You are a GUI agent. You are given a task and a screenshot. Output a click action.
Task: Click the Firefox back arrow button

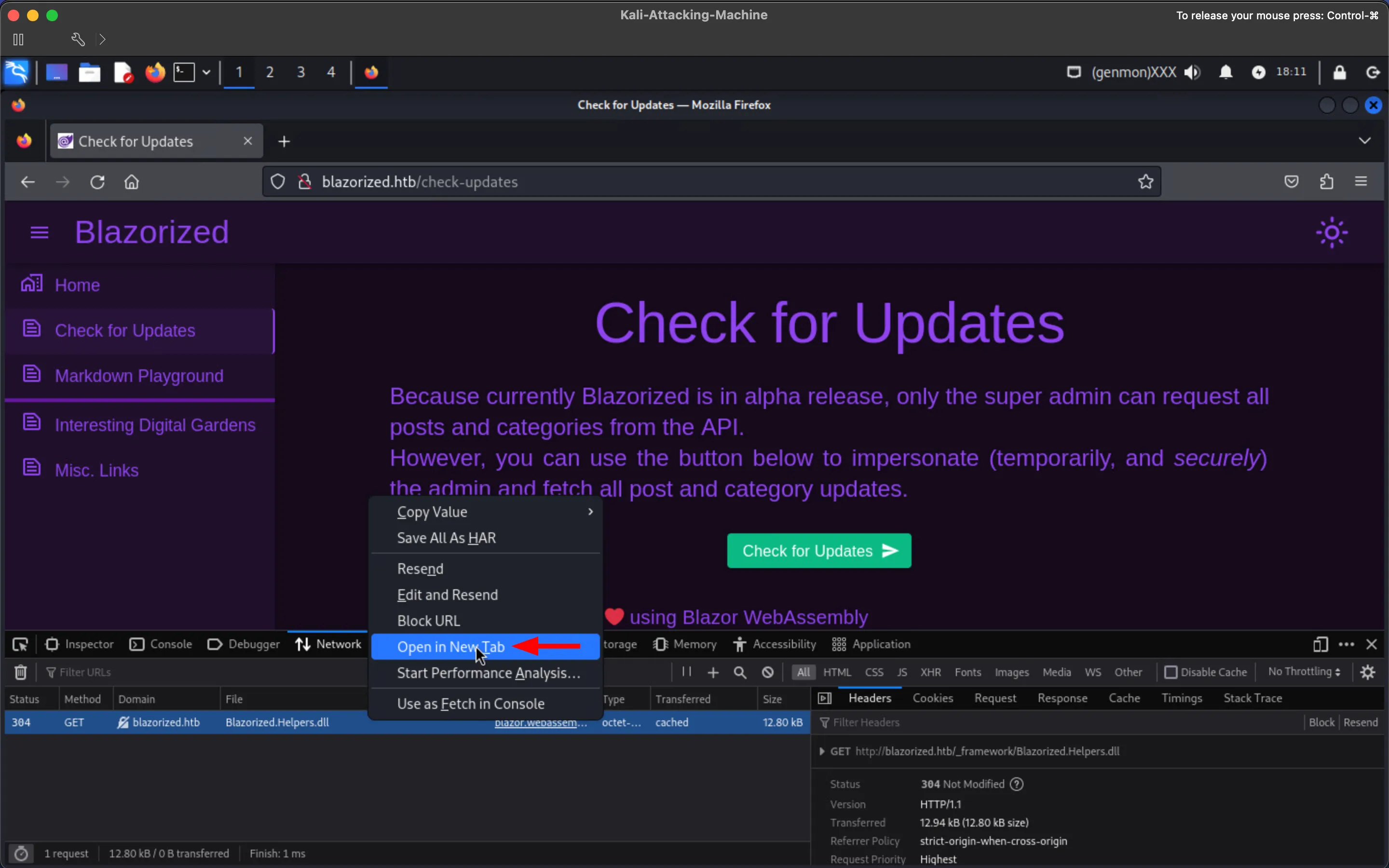click(x=27, y=182)
